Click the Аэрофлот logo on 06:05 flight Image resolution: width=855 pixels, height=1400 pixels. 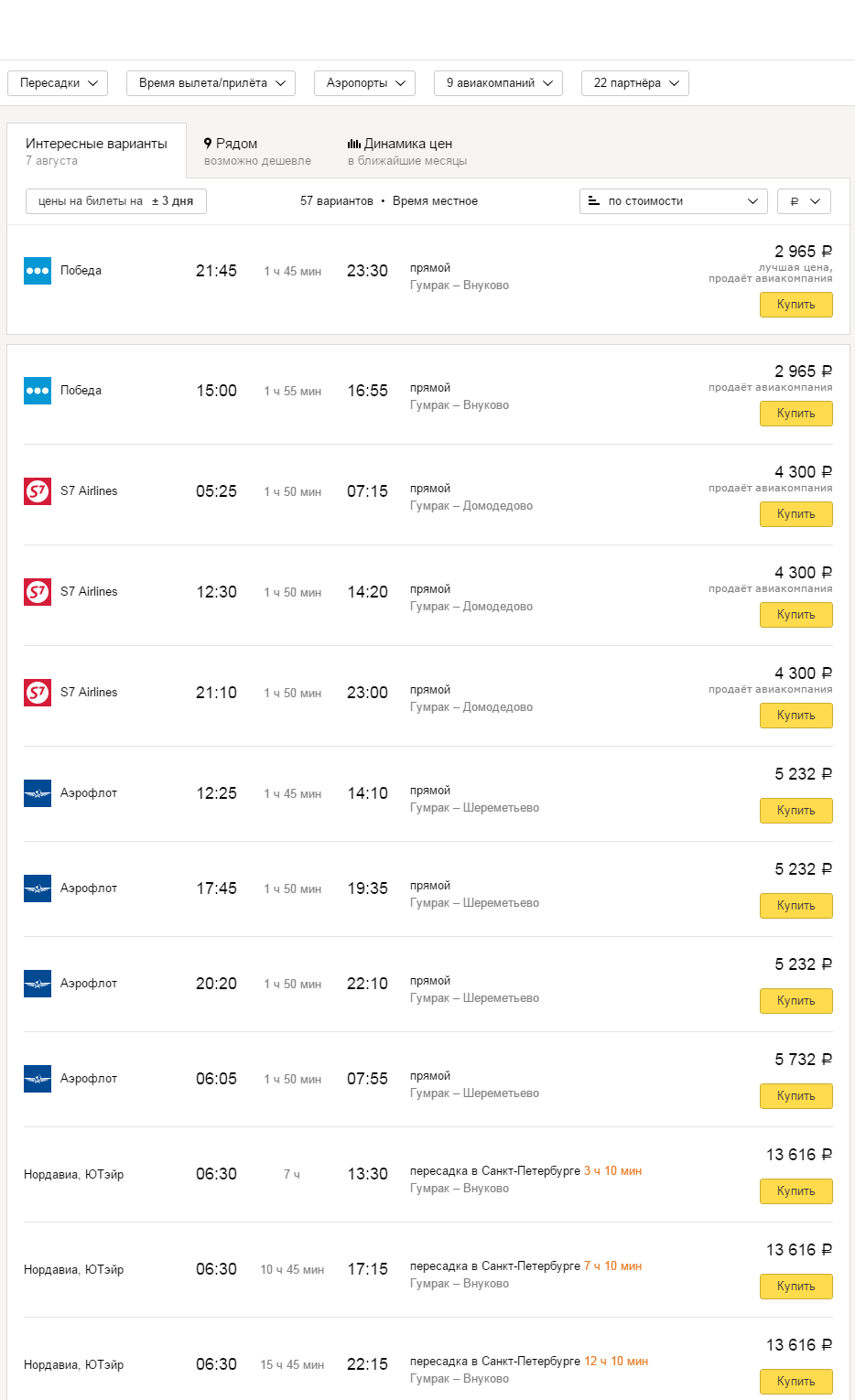(38, 1079)
